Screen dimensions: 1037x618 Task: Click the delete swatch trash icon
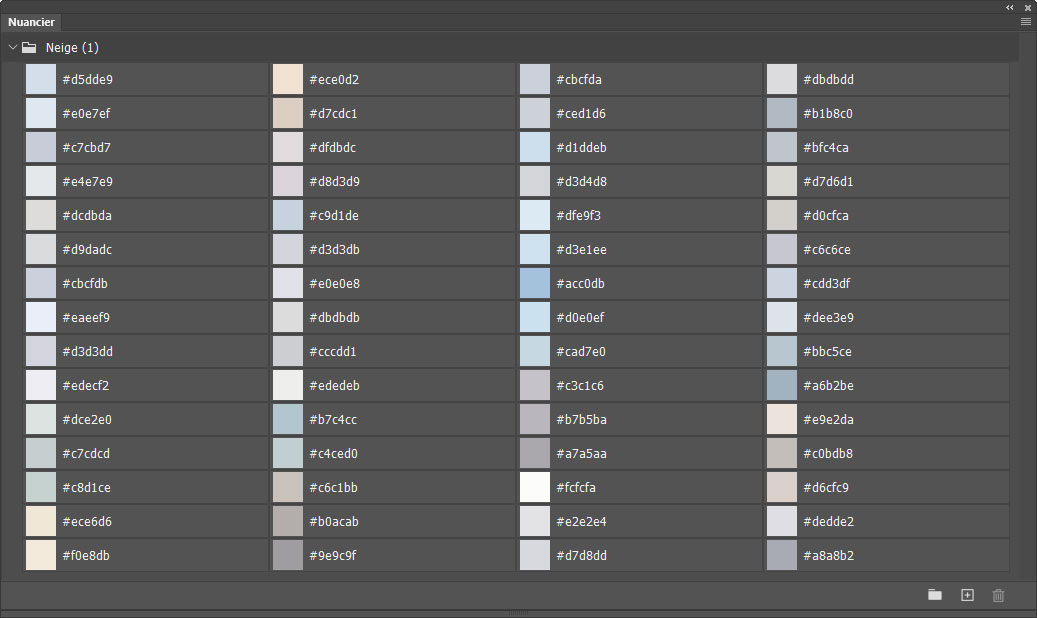tap(998, 595)
